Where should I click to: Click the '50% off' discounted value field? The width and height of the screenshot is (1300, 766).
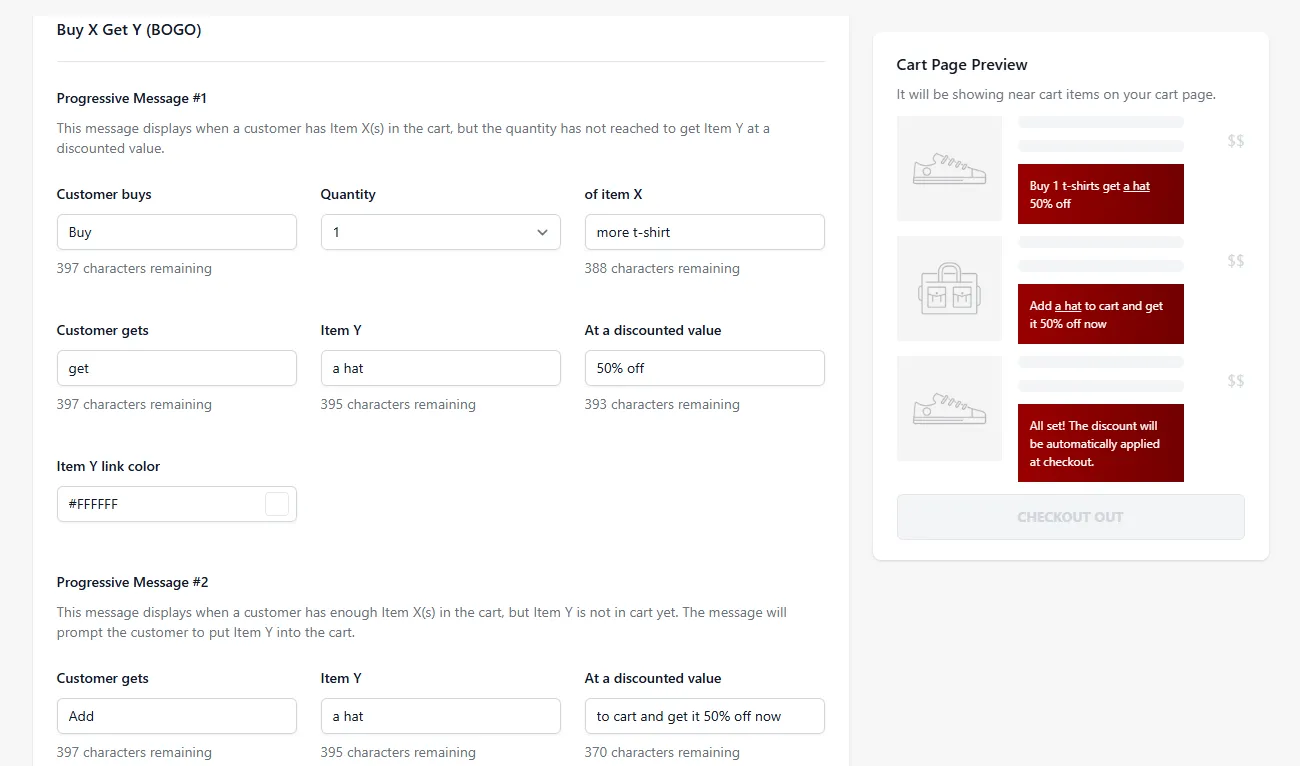705,368
